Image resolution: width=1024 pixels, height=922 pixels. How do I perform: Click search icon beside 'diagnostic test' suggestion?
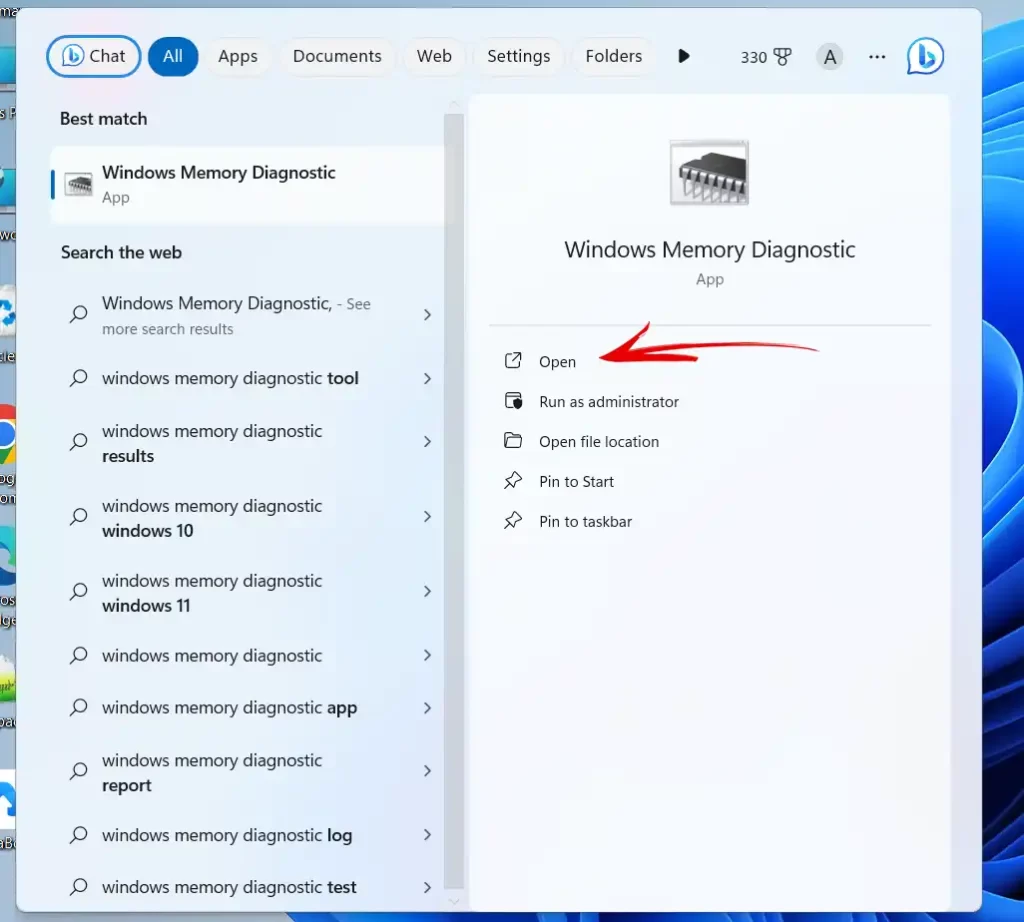(x=78, y=887)
